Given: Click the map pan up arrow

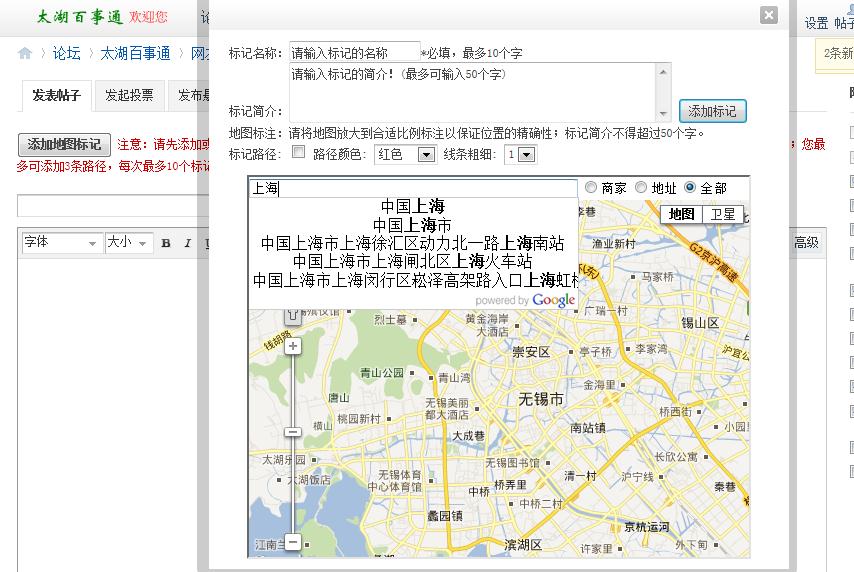Looking at the screenshot, I should [293, 315].
